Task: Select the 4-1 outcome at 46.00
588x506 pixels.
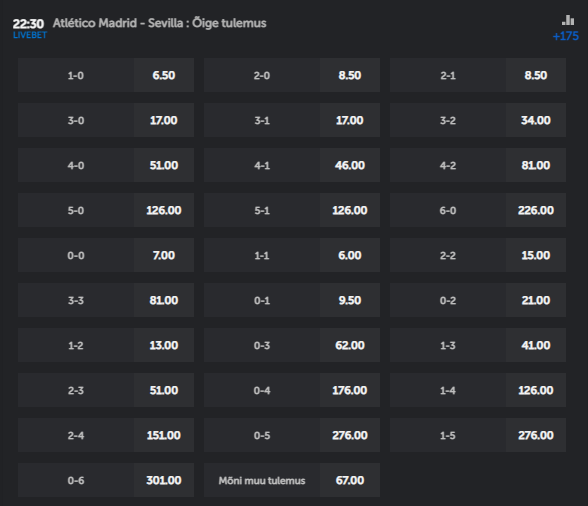Action: [292, 165]
